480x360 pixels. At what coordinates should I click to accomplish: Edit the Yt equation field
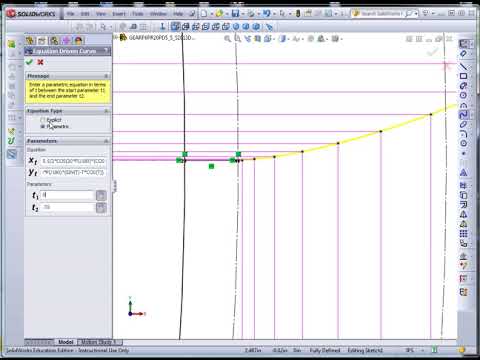73,172
